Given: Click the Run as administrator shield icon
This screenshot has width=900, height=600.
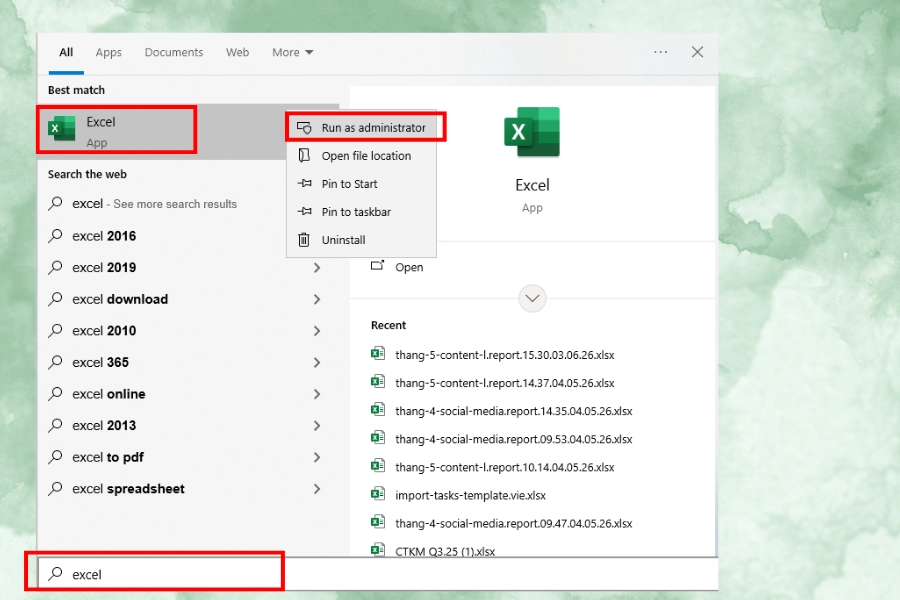Looking at the screenshot, I should pos(304,127).
